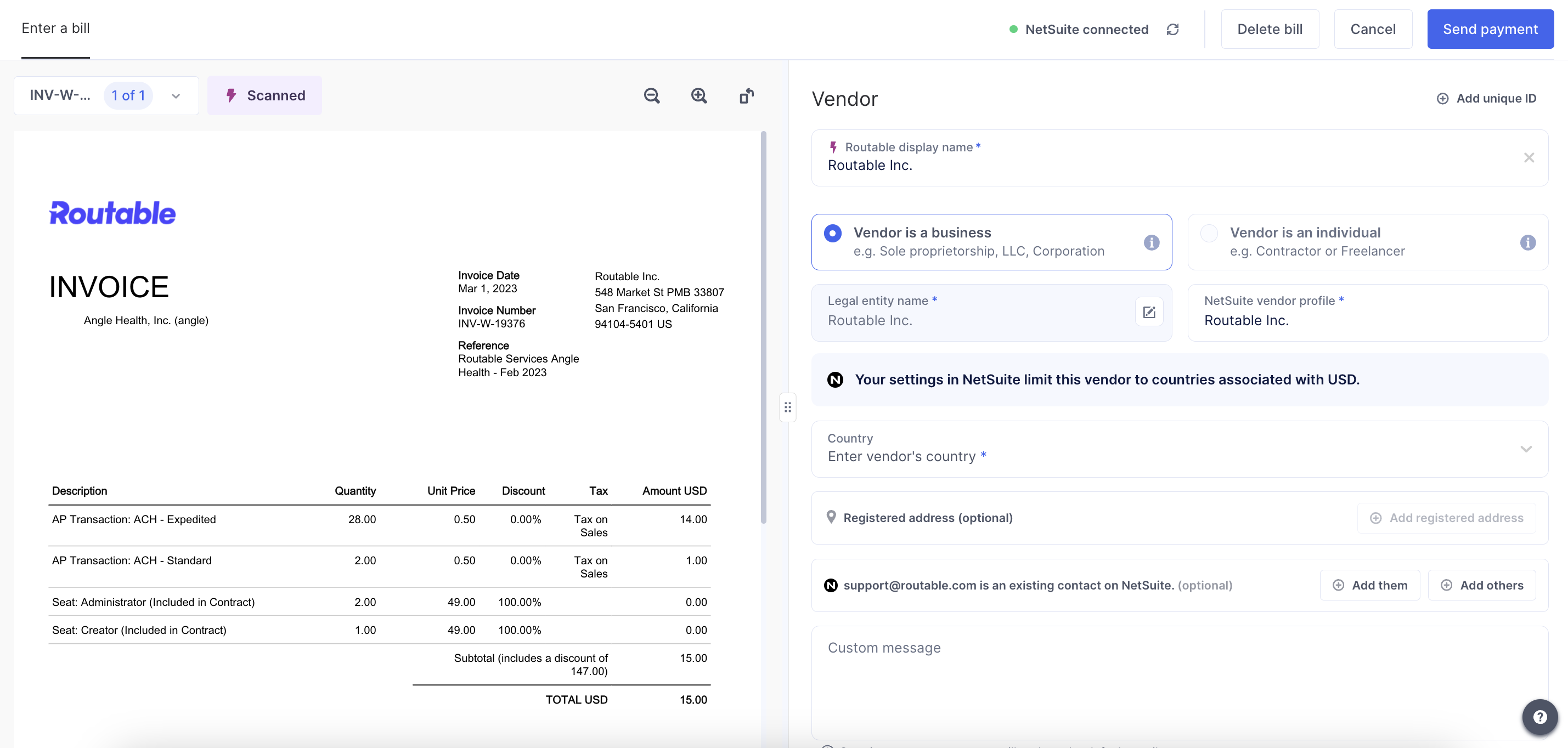The height and width of the screenshot is (748, 1568).
Task: Click the Delete bill button
Action: (1269, 29)
